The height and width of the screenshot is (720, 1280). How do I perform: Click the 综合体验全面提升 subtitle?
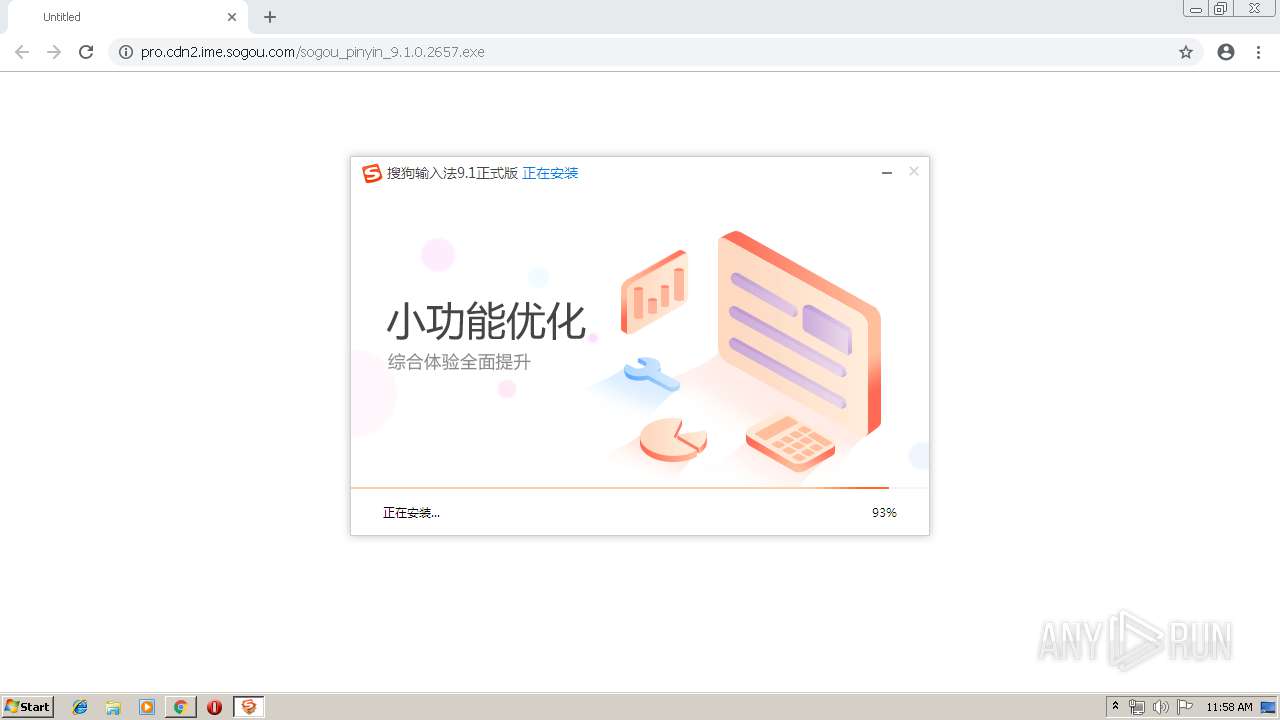(x=459, y=362)
